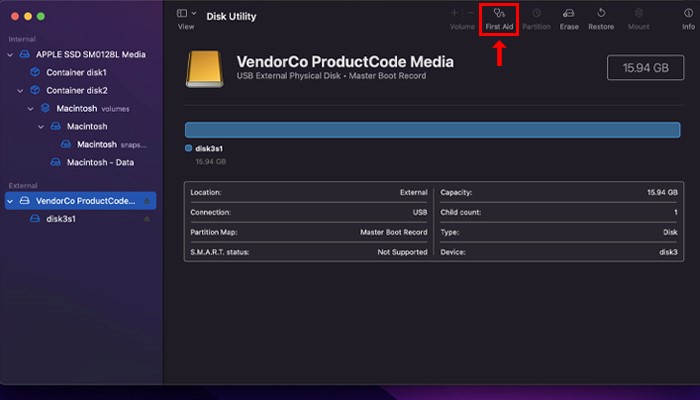Collapse the APPLE SSD SM0128L Media tree
The width and height of the screenshot is (700, 400).
pos(11,55)
